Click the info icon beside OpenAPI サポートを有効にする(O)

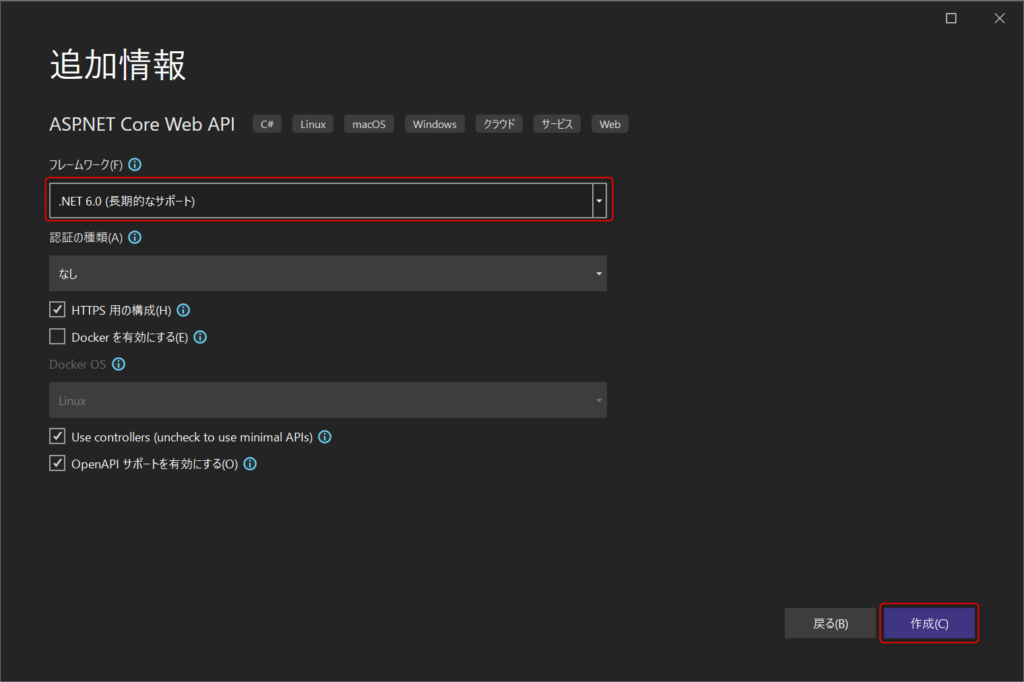point(250,464)
